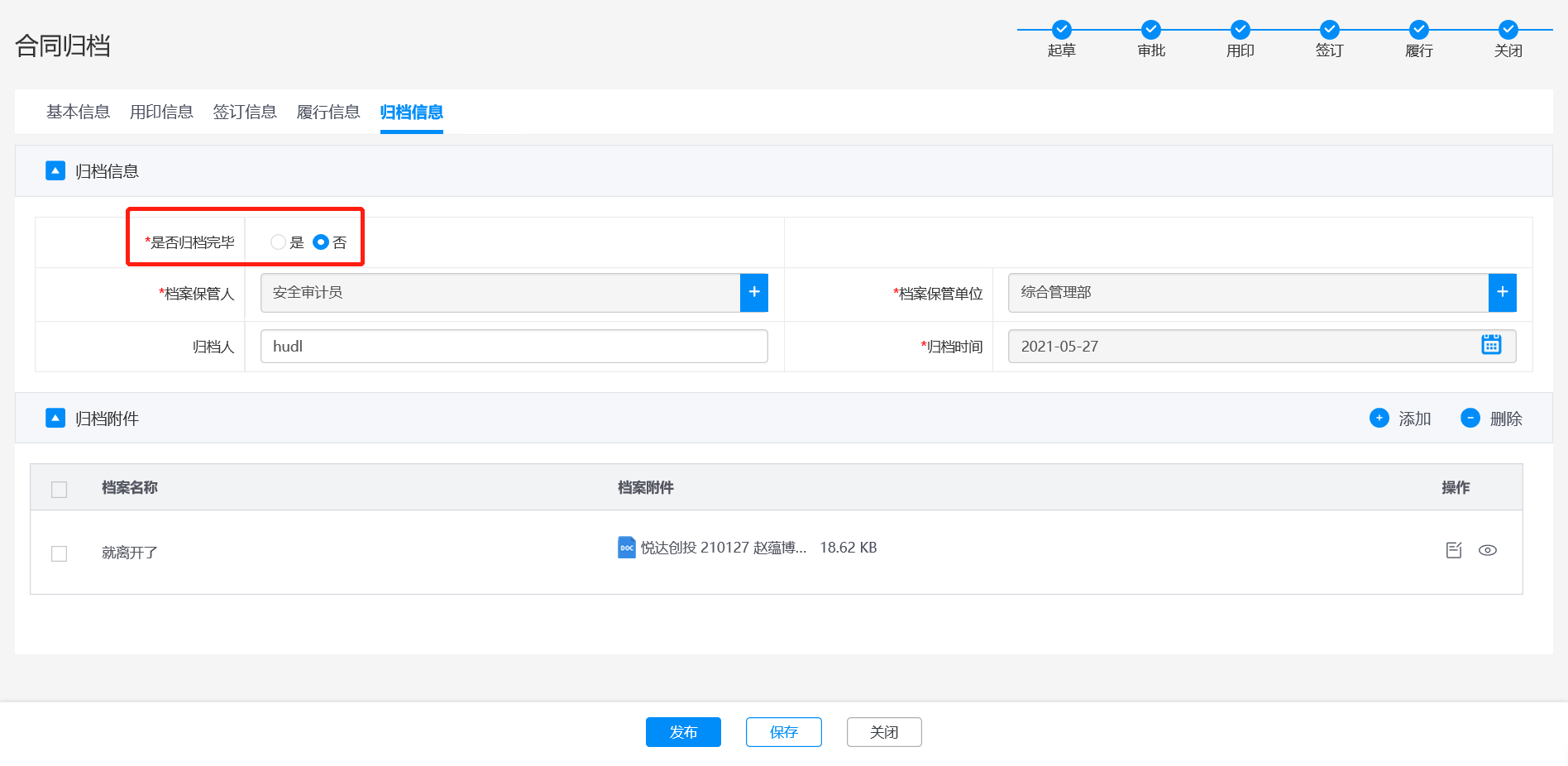
Task: Click the eye preview icon for the attachment
Action: point(1487,550)
